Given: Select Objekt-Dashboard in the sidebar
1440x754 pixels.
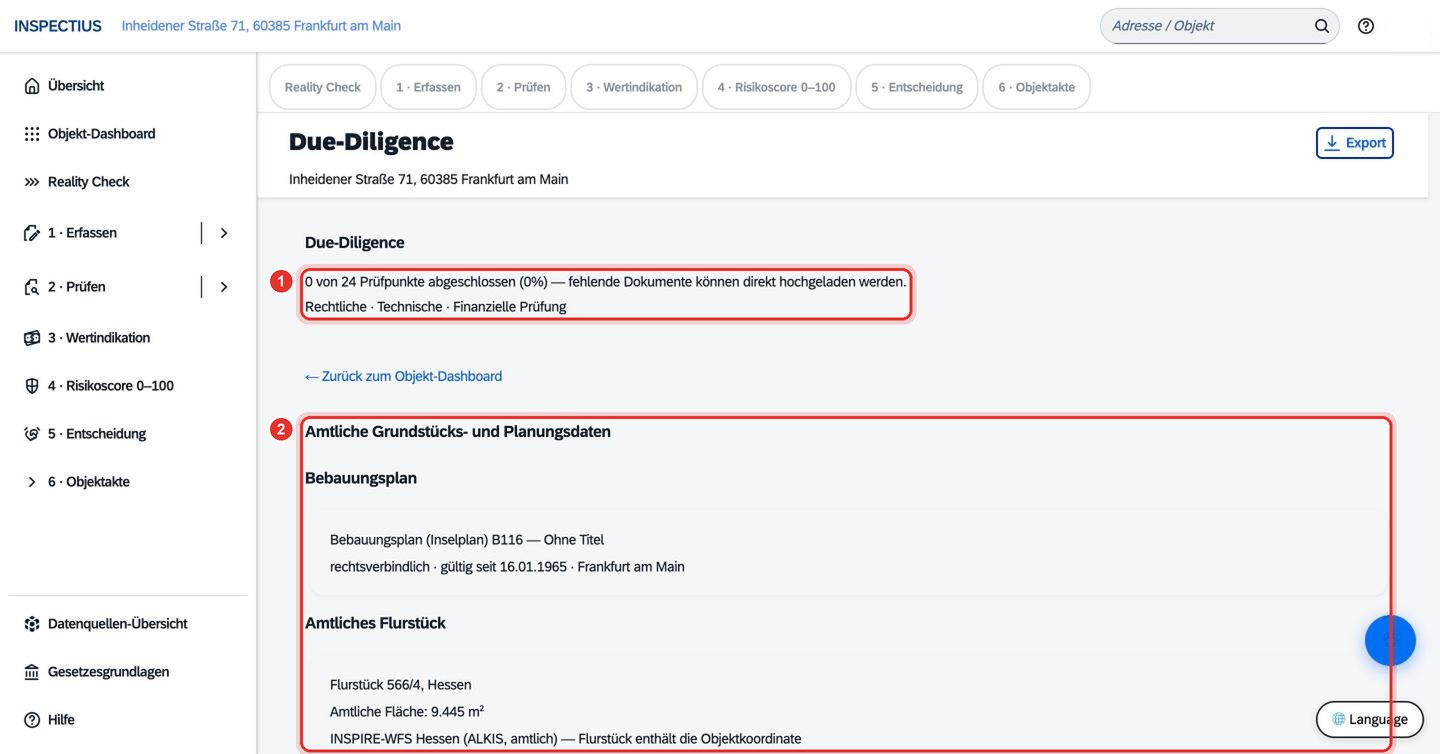Looking at the screenshot, I should point(102,134).
